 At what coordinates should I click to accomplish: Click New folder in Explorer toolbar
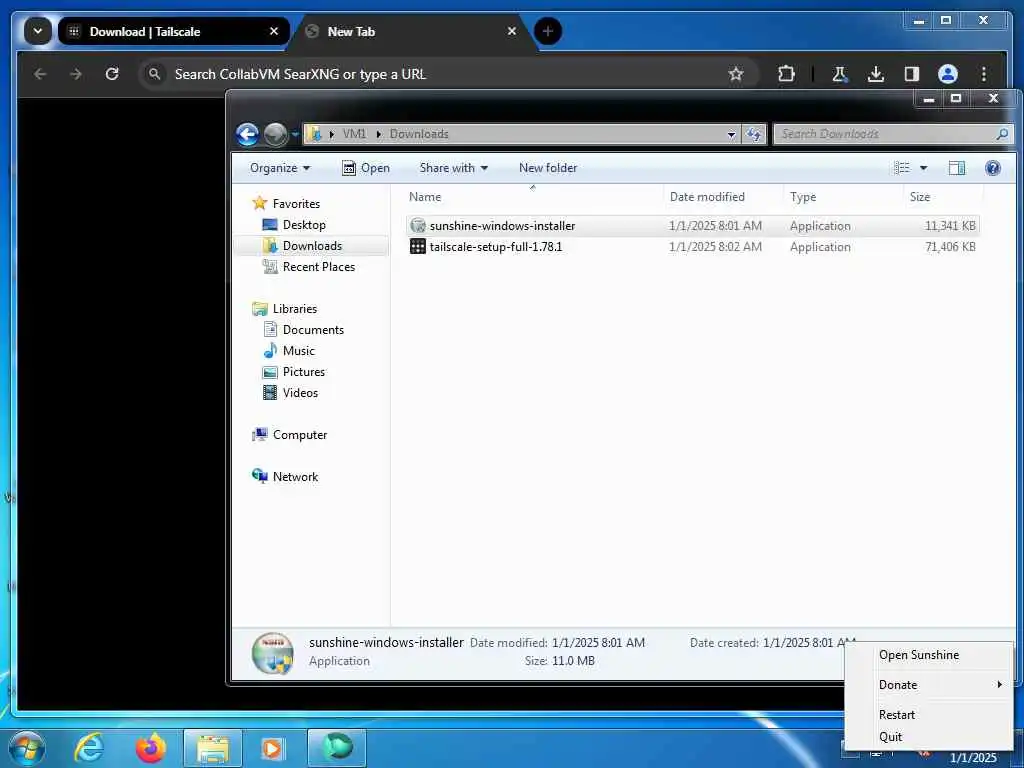[548, 168]
